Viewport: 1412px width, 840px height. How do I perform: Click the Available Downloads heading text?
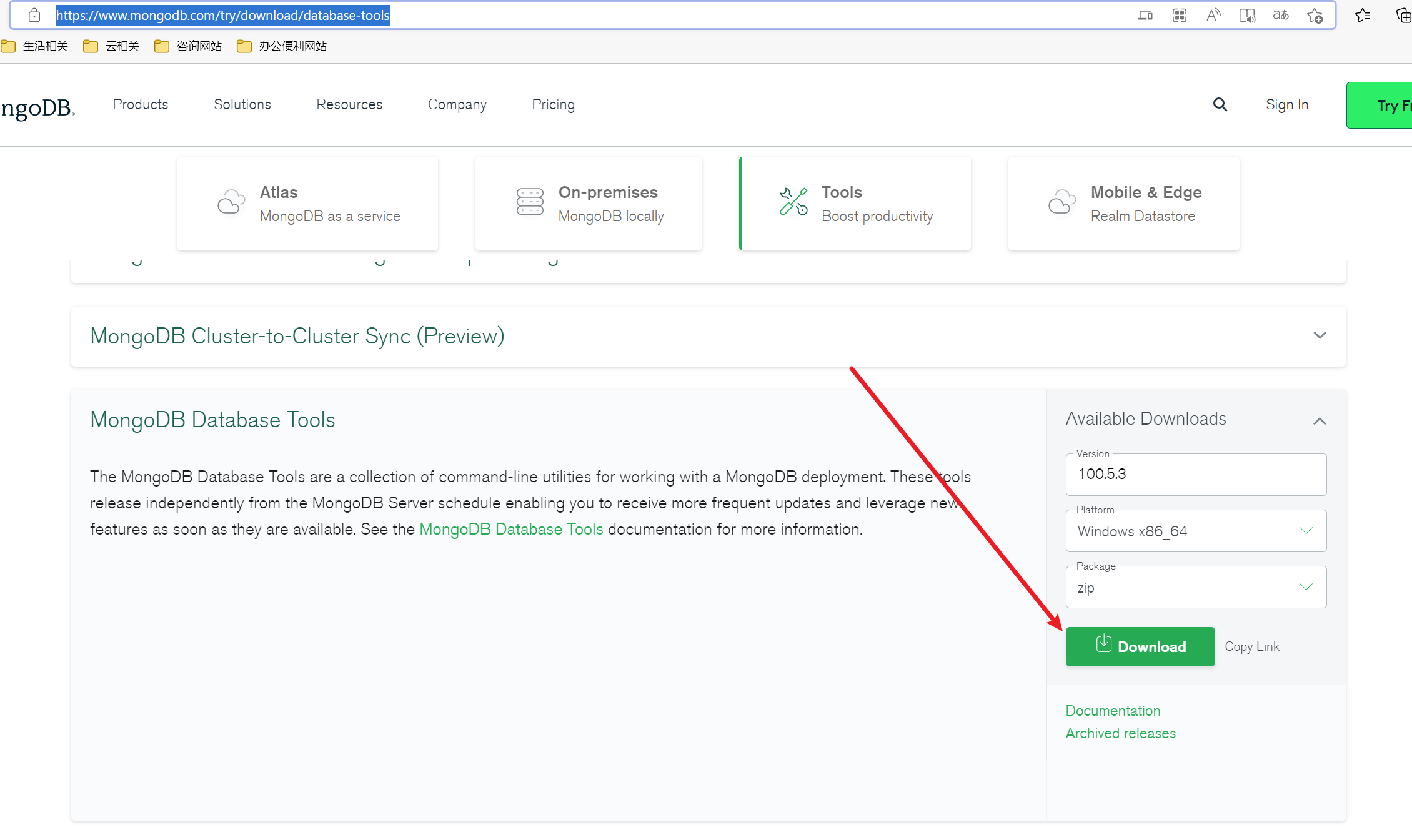click(1146, 418)
